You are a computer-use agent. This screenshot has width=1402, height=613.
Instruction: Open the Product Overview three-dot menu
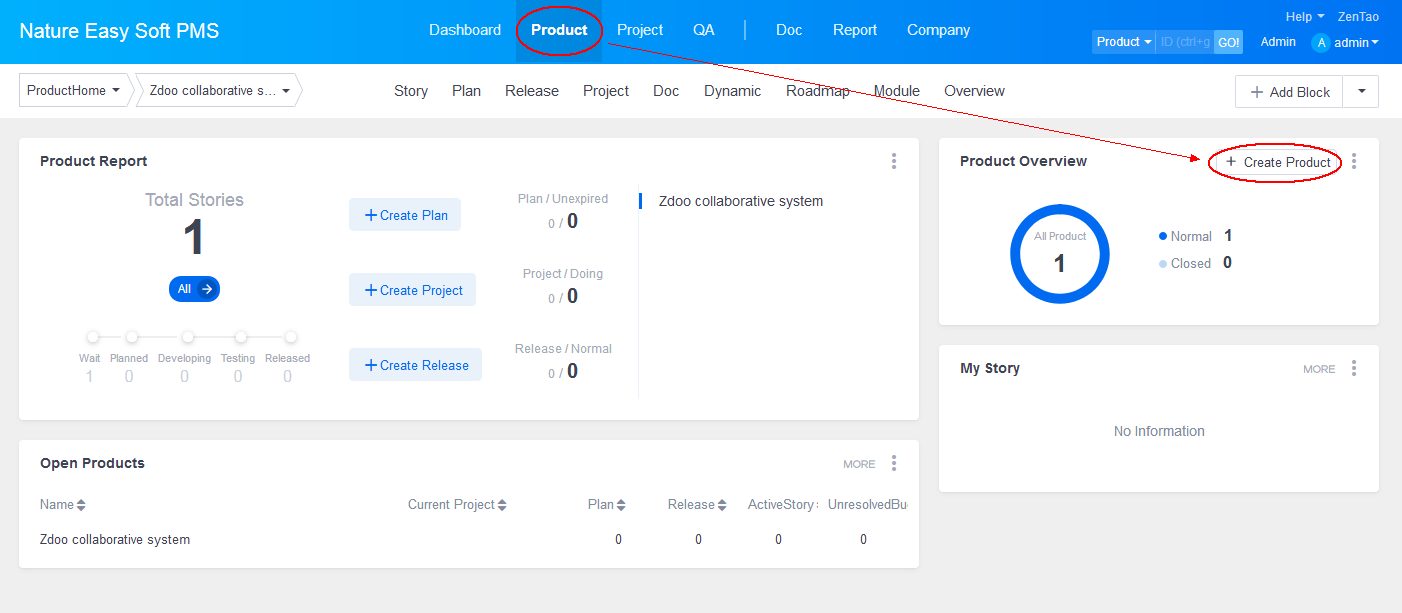tap(1354, 161)
